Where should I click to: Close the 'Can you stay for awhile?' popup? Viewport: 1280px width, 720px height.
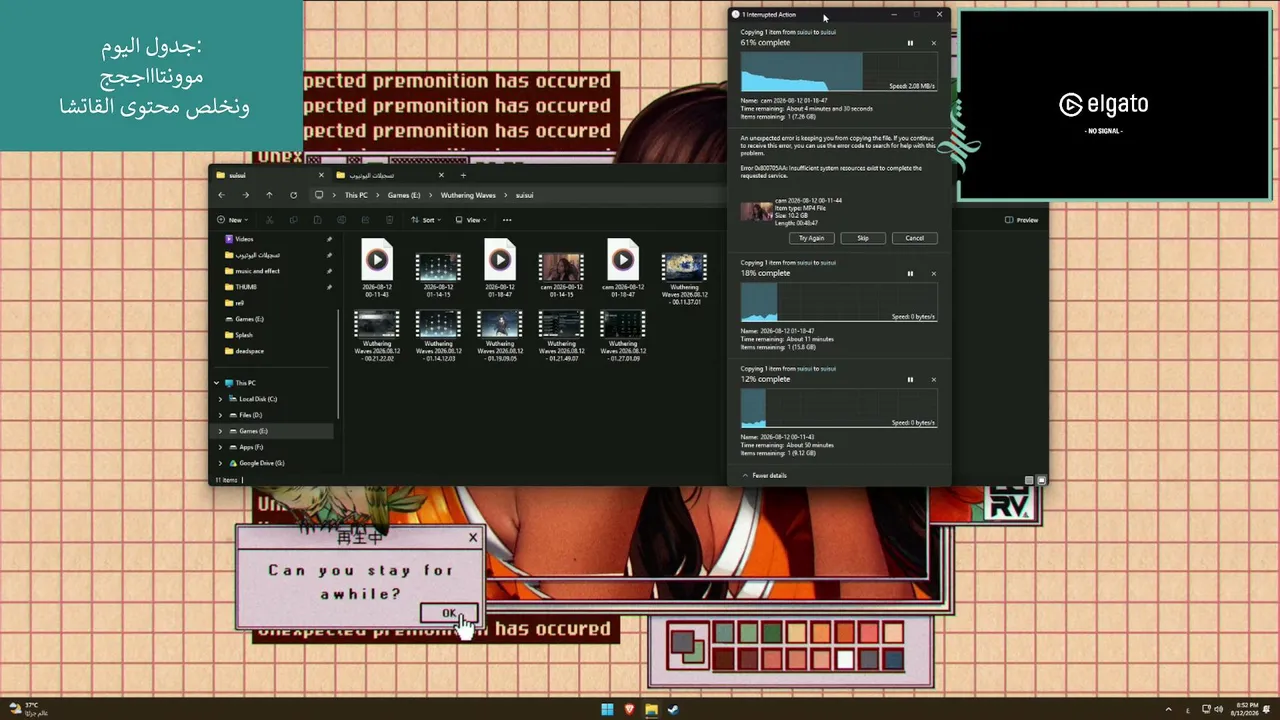point(473,538)
